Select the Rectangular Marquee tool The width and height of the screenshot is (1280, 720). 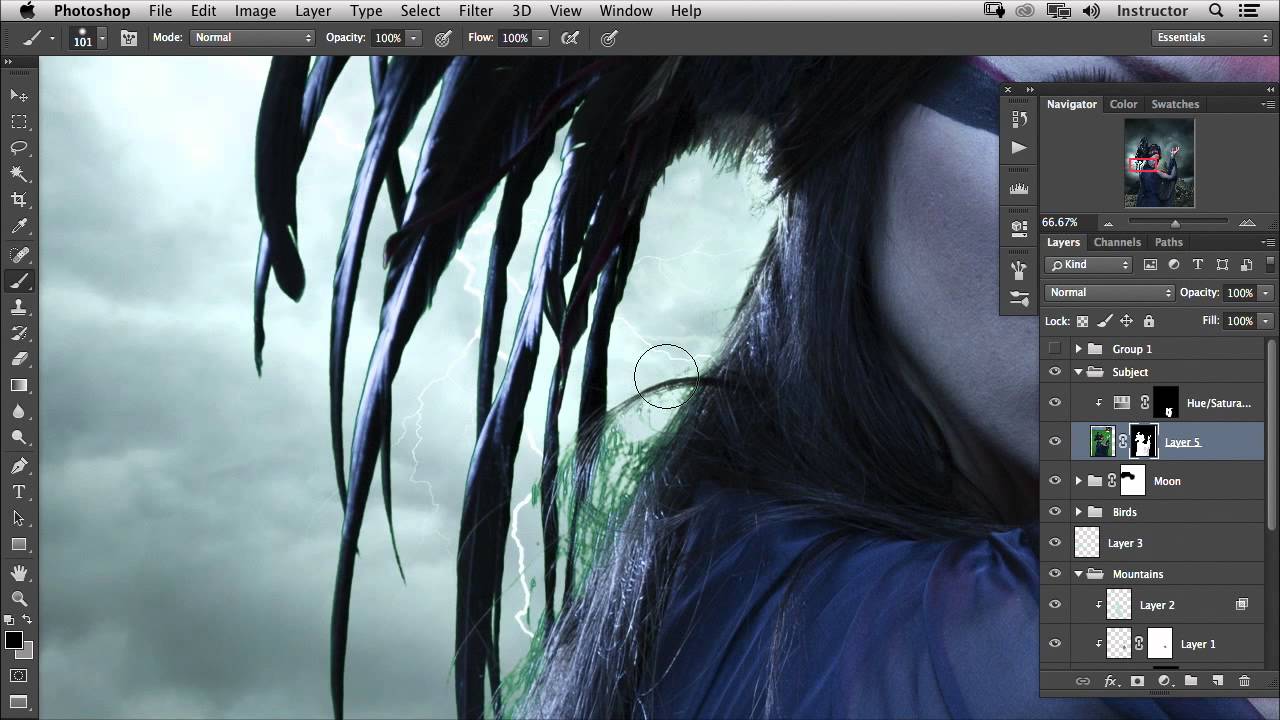tap(19, 121)
